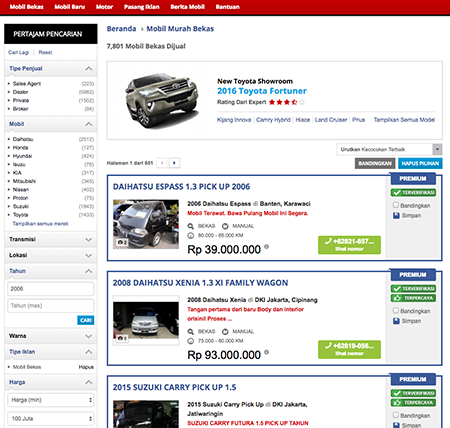
Task: Open the Motor menu item
Action: coord(104,7)
